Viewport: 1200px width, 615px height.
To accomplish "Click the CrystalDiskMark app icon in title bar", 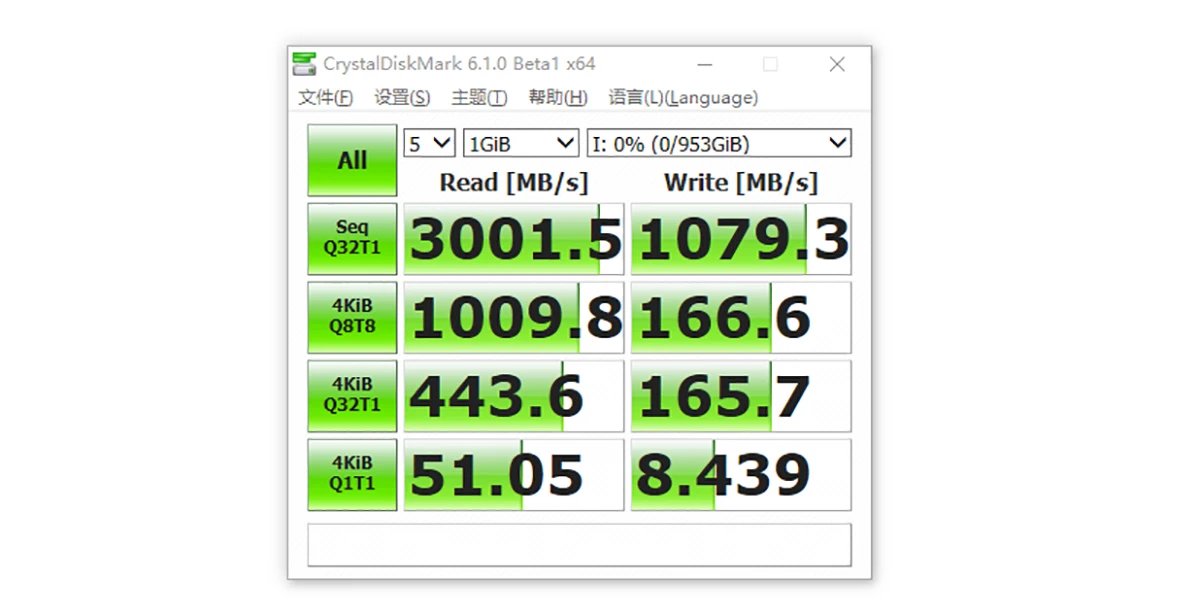I will (x=304, y=64).
